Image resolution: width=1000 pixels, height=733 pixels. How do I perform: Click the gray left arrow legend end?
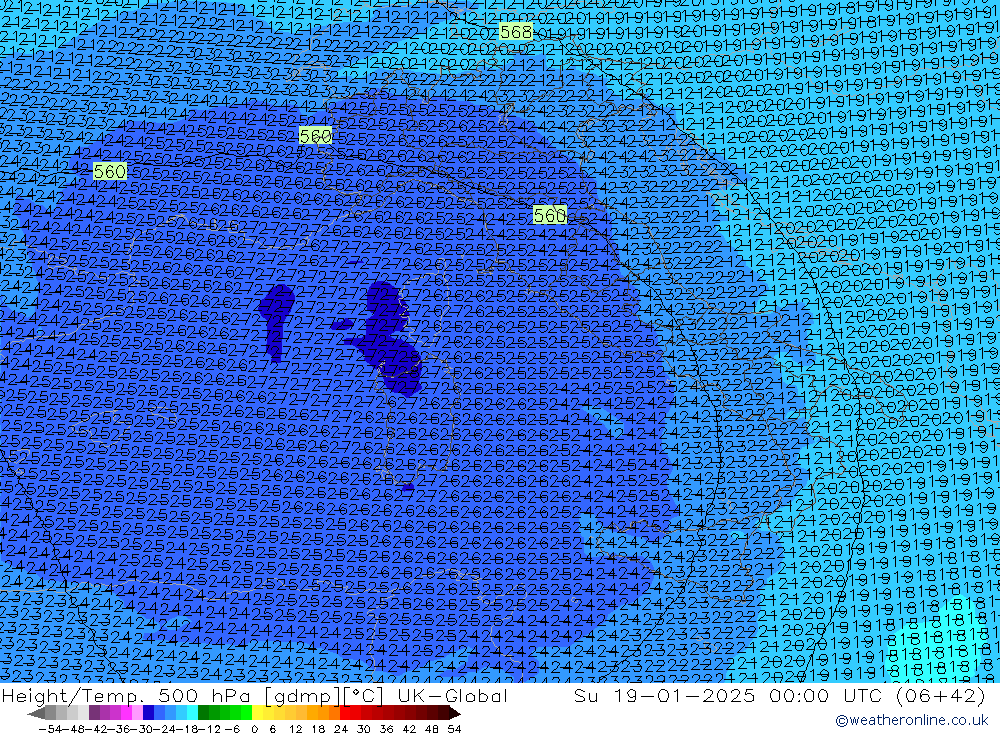point(37,713)
